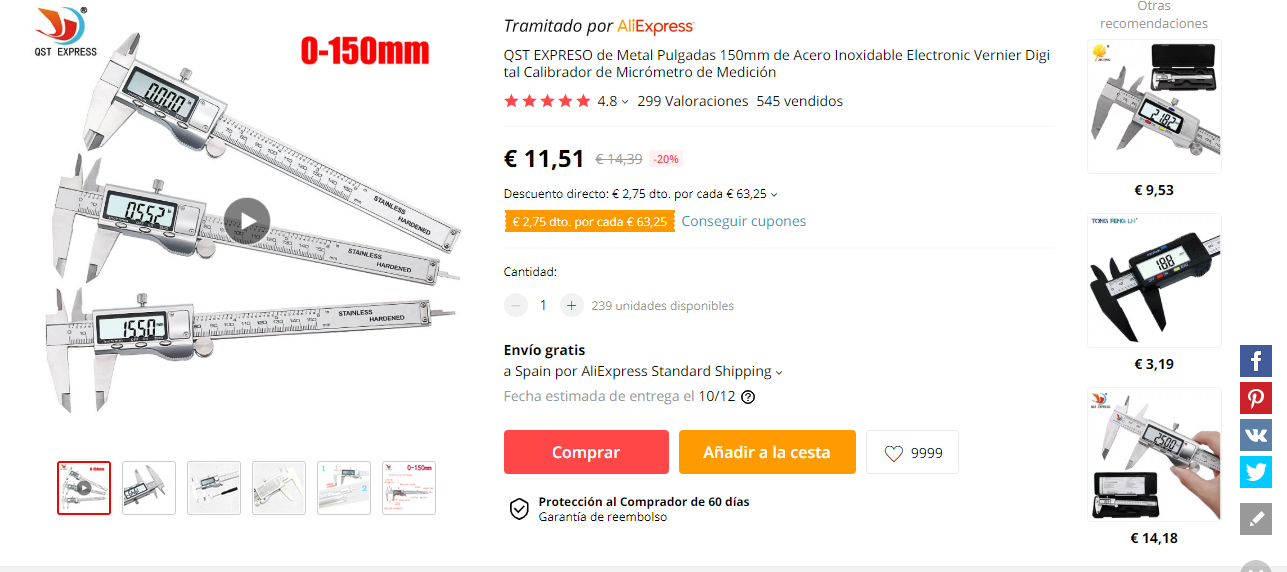Select the second product thumbnail
This screenshot has height=572, width=1287.
[x=149, y=488]
